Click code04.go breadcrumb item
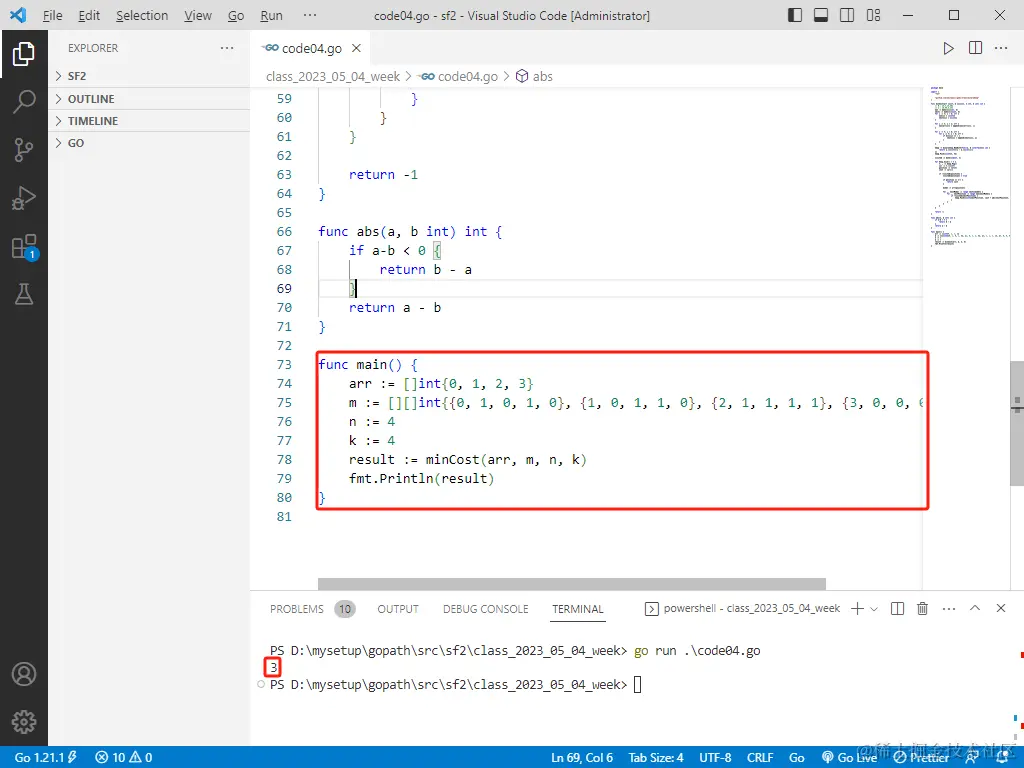This screenshot has width=1024, height=768. [x=459, y=76]
